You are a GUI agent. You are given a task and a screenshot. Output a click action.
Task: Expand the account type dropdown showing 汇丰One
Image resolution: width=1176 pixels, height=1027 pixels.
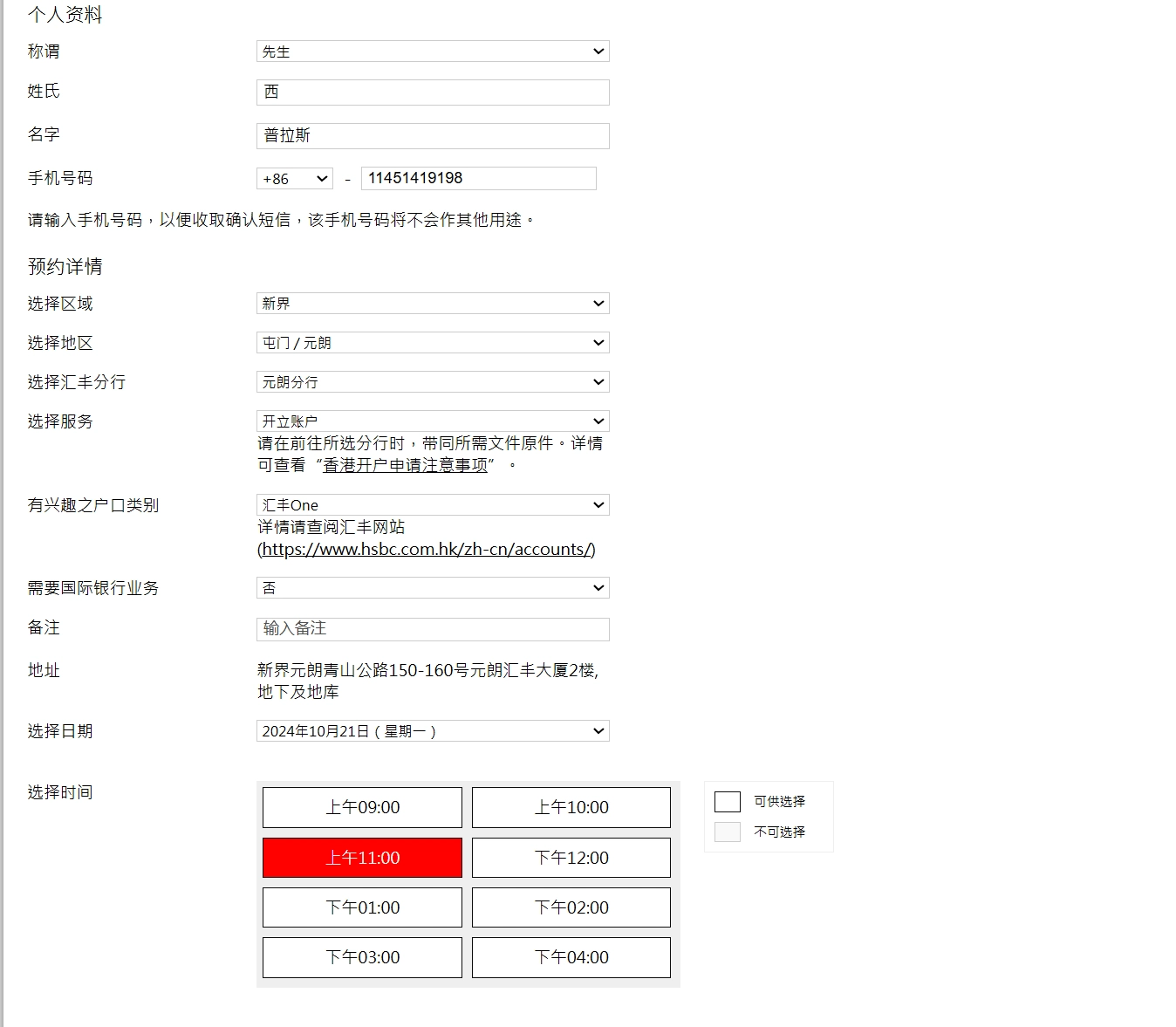(x=433, y=505)
